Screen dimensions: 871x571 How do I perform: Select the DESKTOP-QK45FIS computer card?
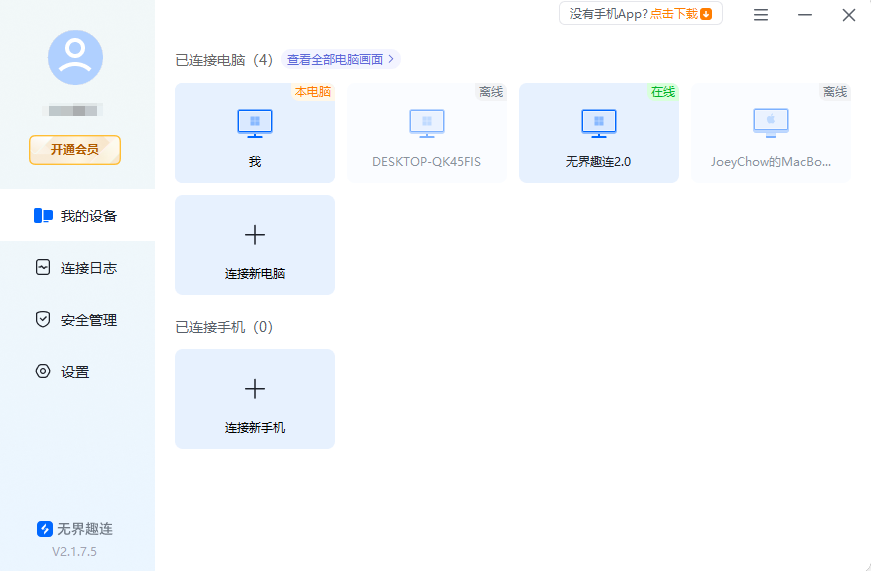[427, 133]
